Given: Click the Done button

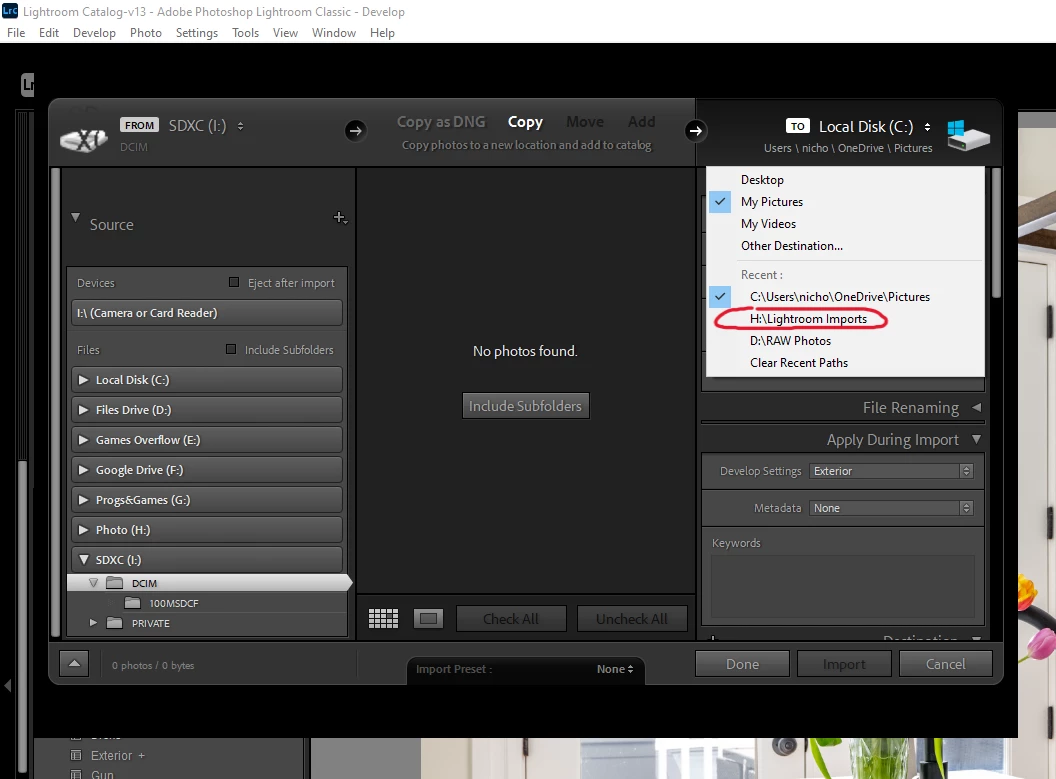Looking at the screenshot, I should [742, 664].
